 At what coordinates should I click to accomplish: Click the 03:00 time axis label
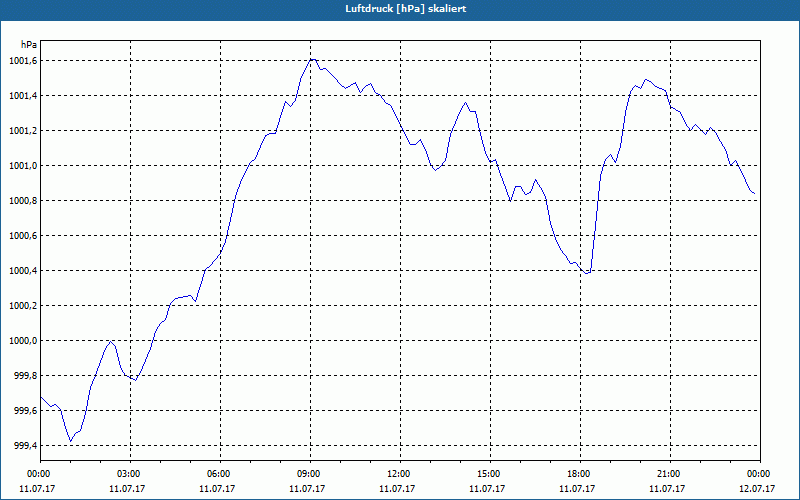(x=131, y=474)
